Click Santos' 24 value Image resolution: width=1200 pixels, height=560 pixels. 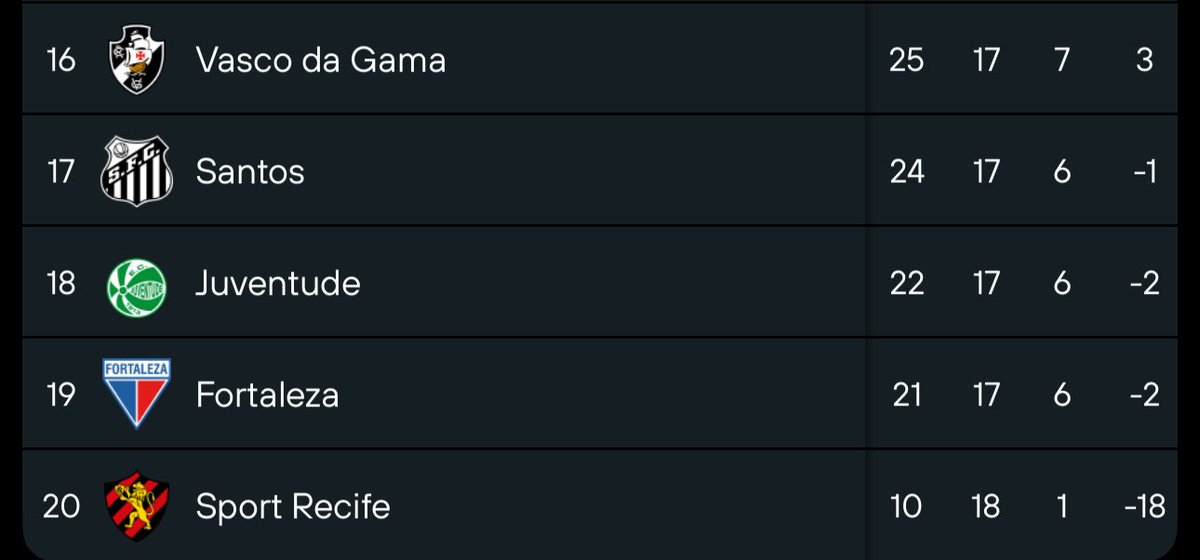(x=906, y=172)
